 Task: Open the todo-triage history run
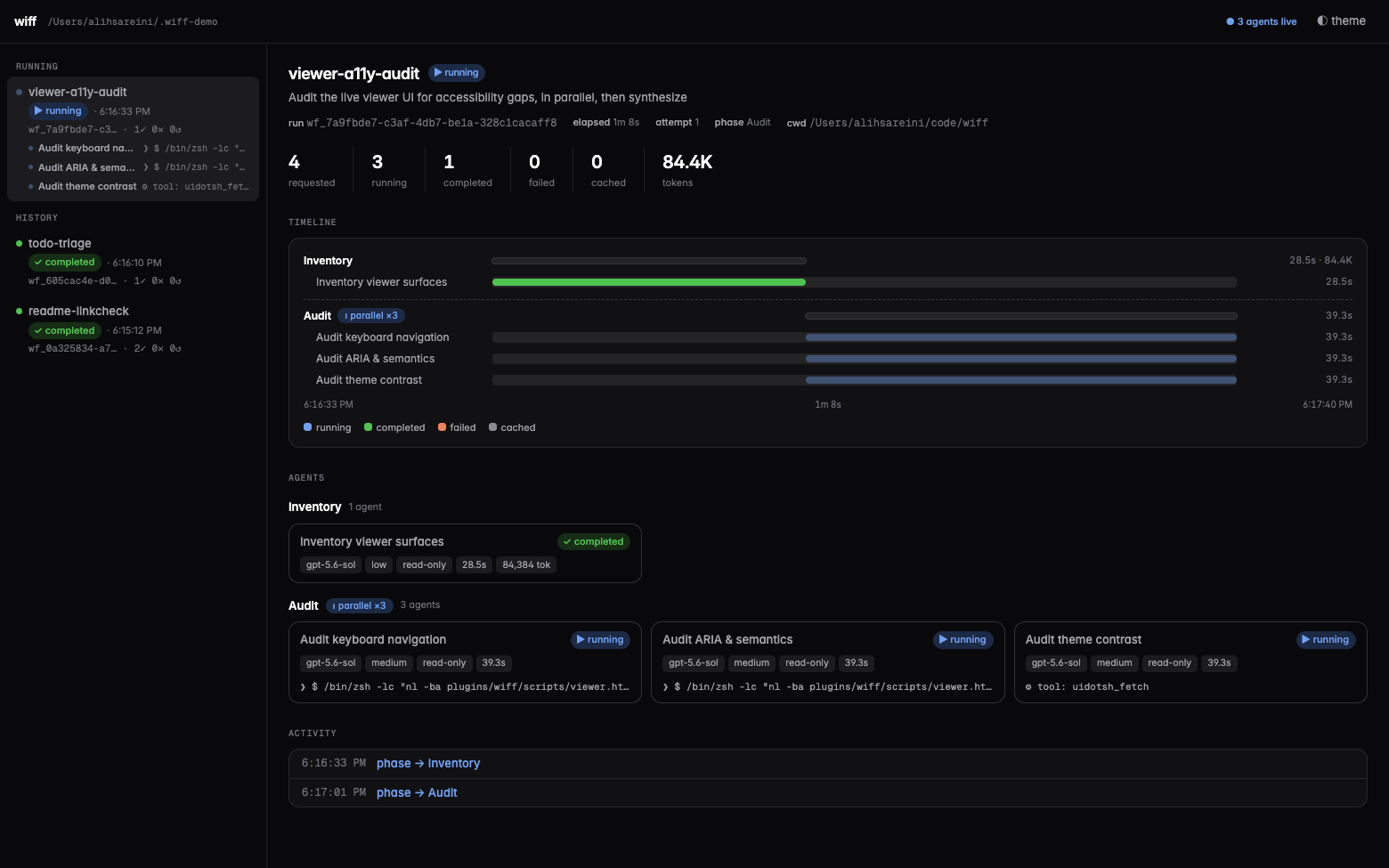(x=133, y=262)
